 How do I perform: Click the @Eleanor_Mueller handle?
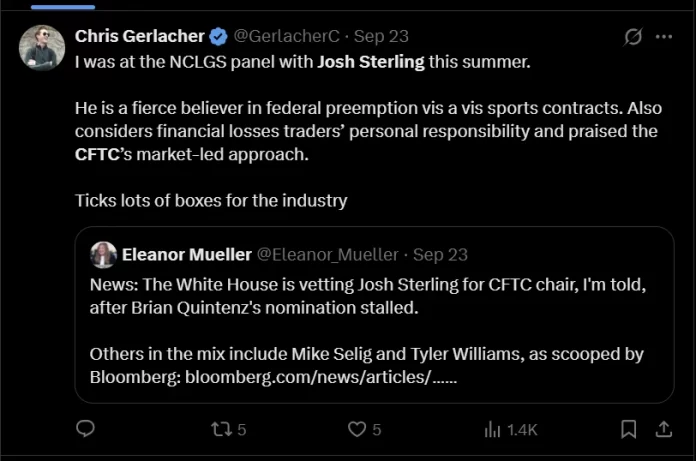328,255
